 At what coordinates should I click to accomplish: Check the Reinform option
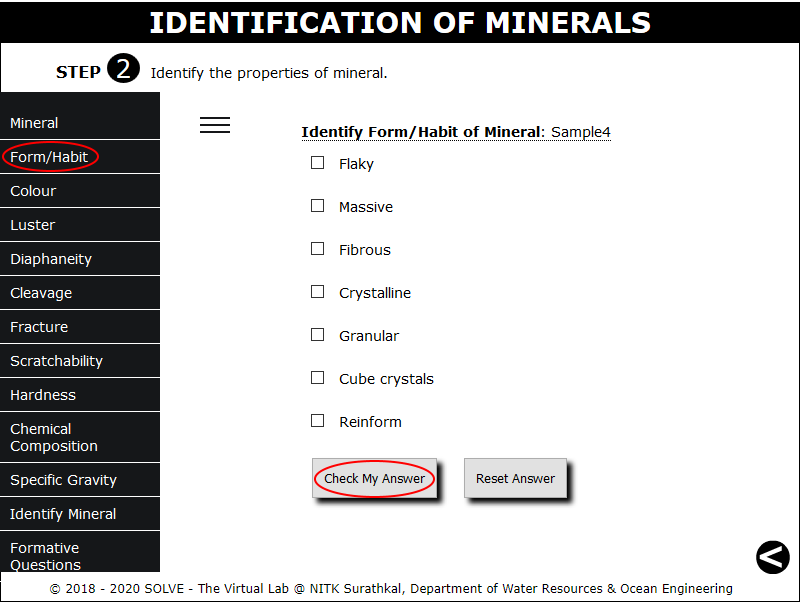click(318, 420)
